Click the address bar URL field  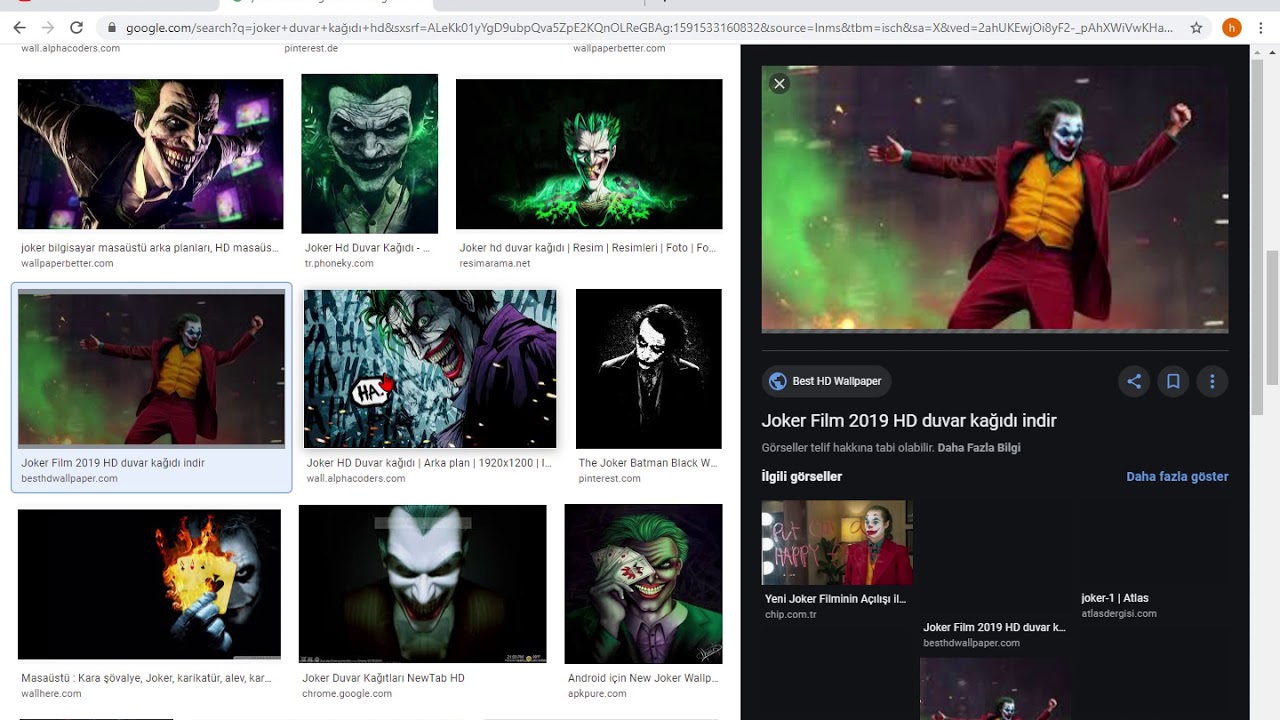(648, 28)
